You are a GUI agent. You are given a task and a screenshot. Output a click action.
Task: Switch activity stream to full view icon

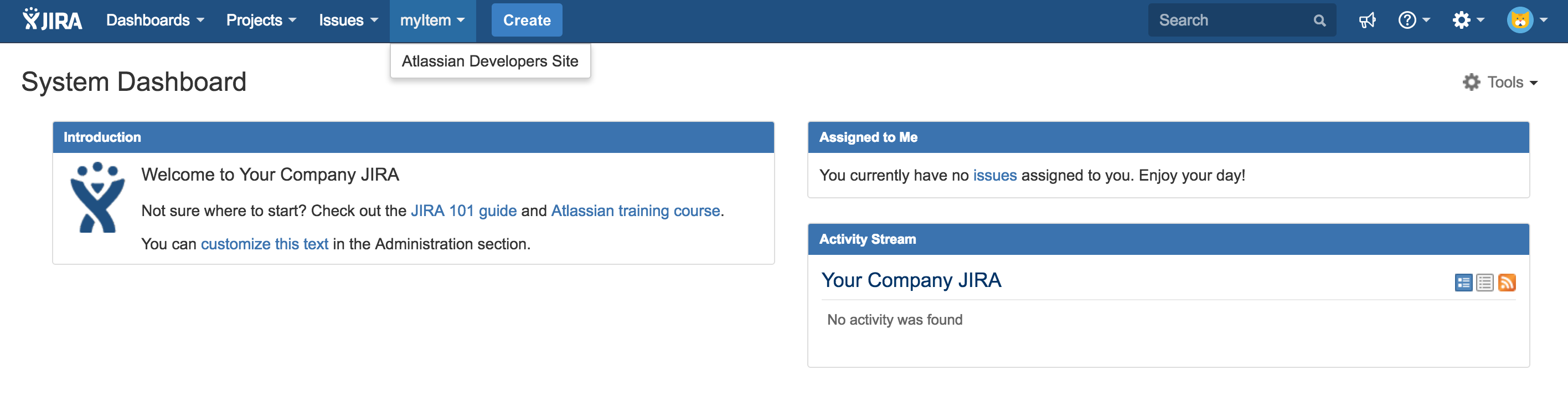tap(1464, 282)
